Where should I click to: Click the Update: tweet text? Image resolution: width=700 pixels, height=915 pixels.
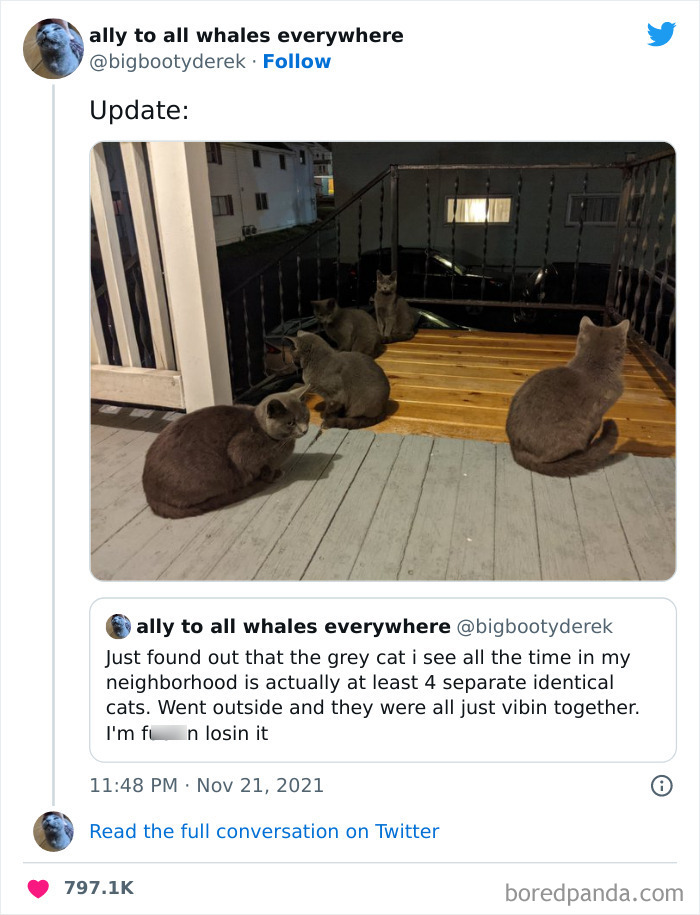pos(139,111)
